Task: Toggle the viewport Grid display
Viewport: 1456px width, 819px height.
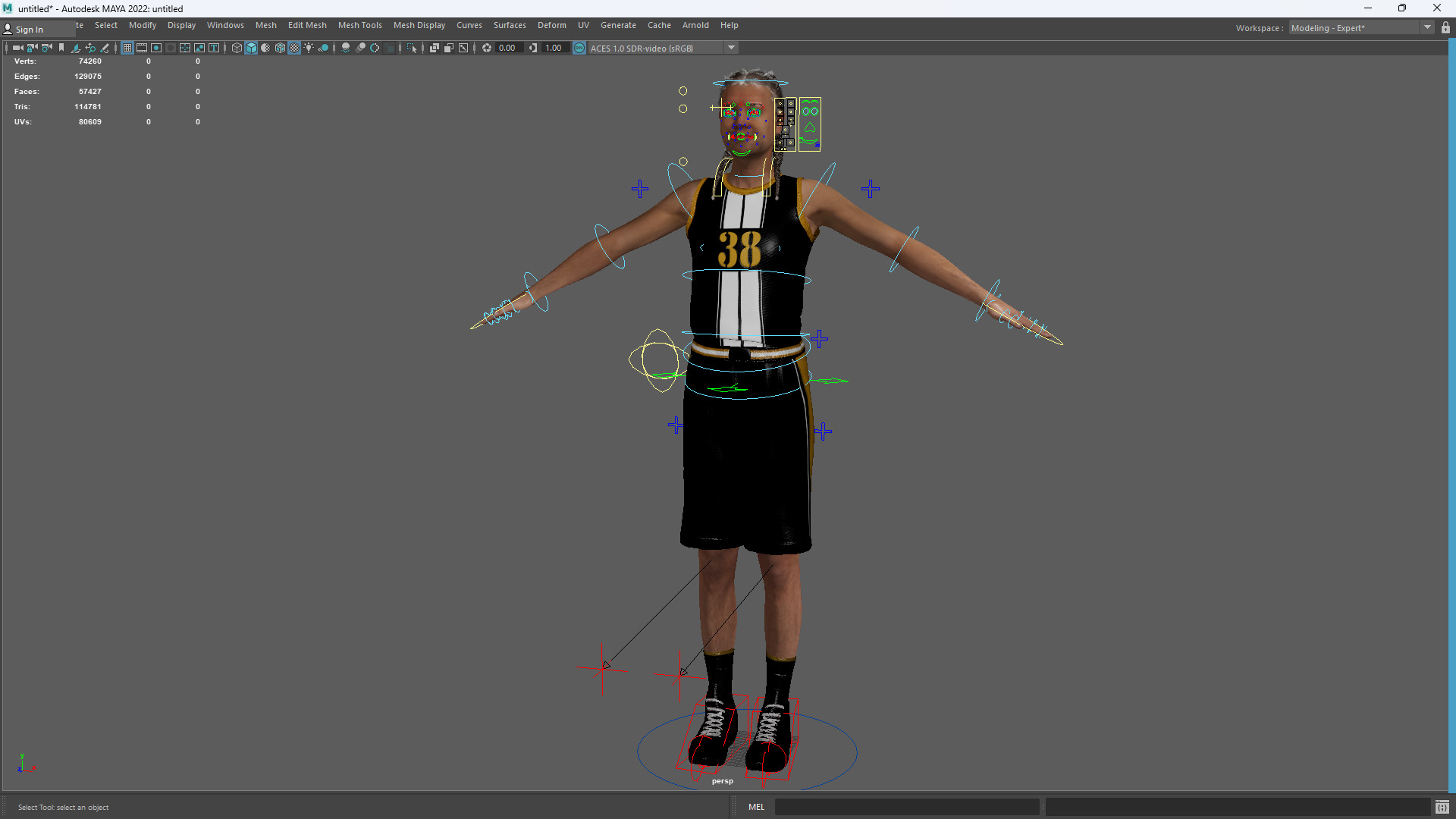Action: click(x=127, y=48)
